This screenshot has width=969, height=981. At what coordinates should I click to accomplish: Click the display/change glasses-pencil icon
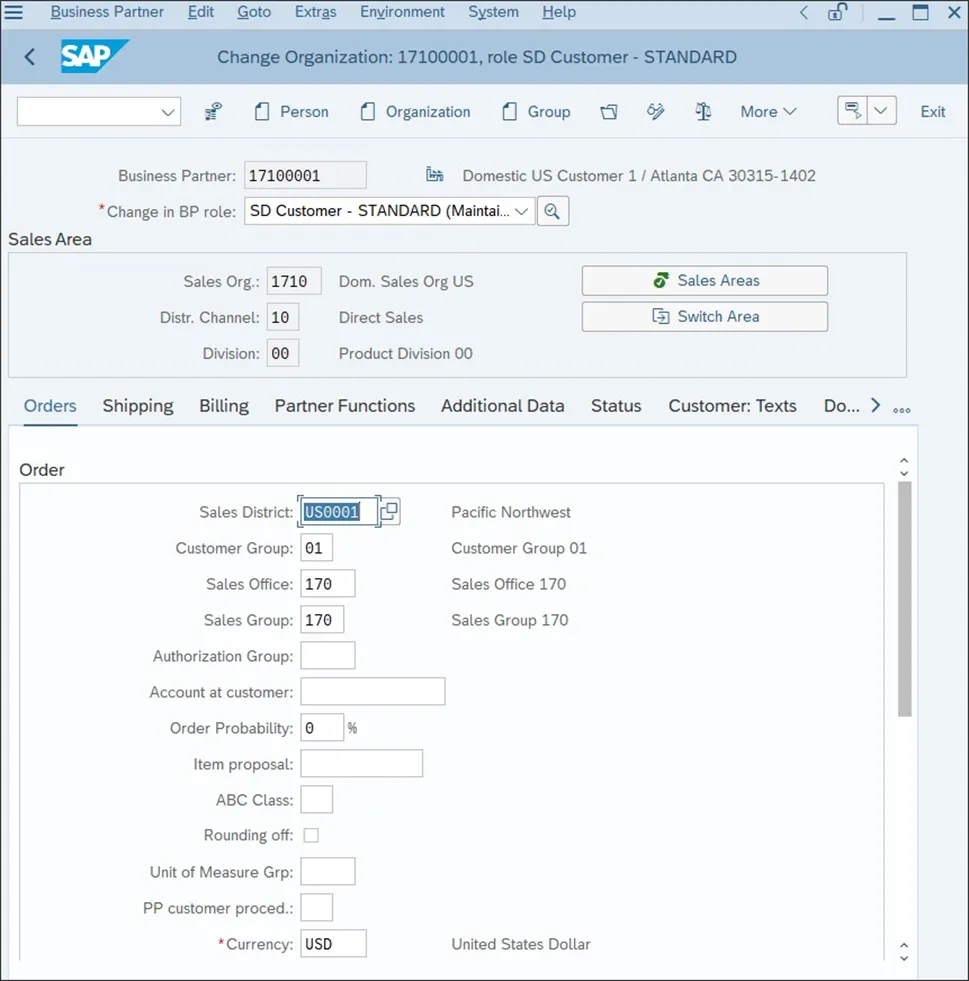click(x=656, y=111)
